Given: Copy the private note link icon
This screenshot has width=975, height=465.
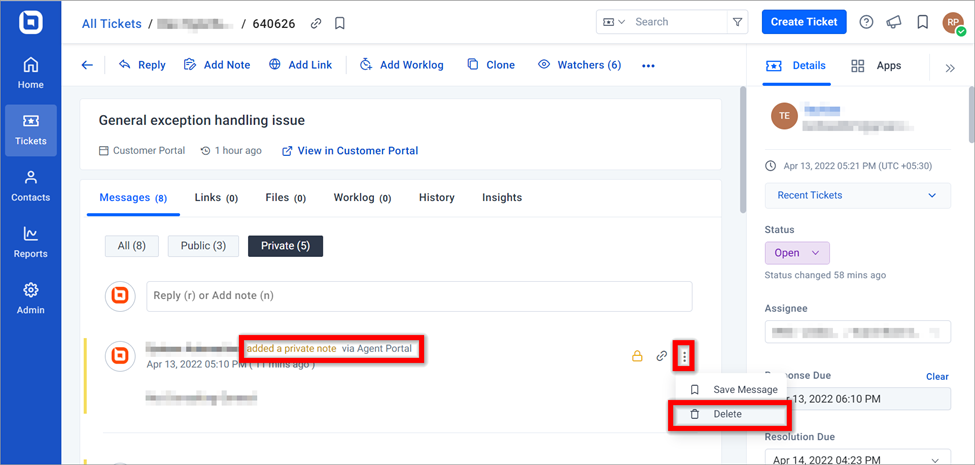Looking at the screenshot, I should (x=662, y=356).
